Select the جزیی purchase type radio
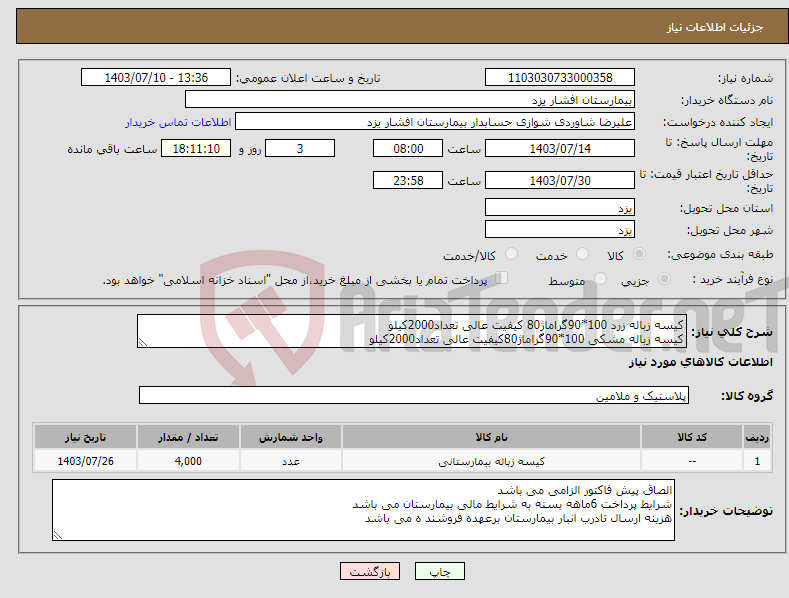The image size is (789, 598). 664,278
